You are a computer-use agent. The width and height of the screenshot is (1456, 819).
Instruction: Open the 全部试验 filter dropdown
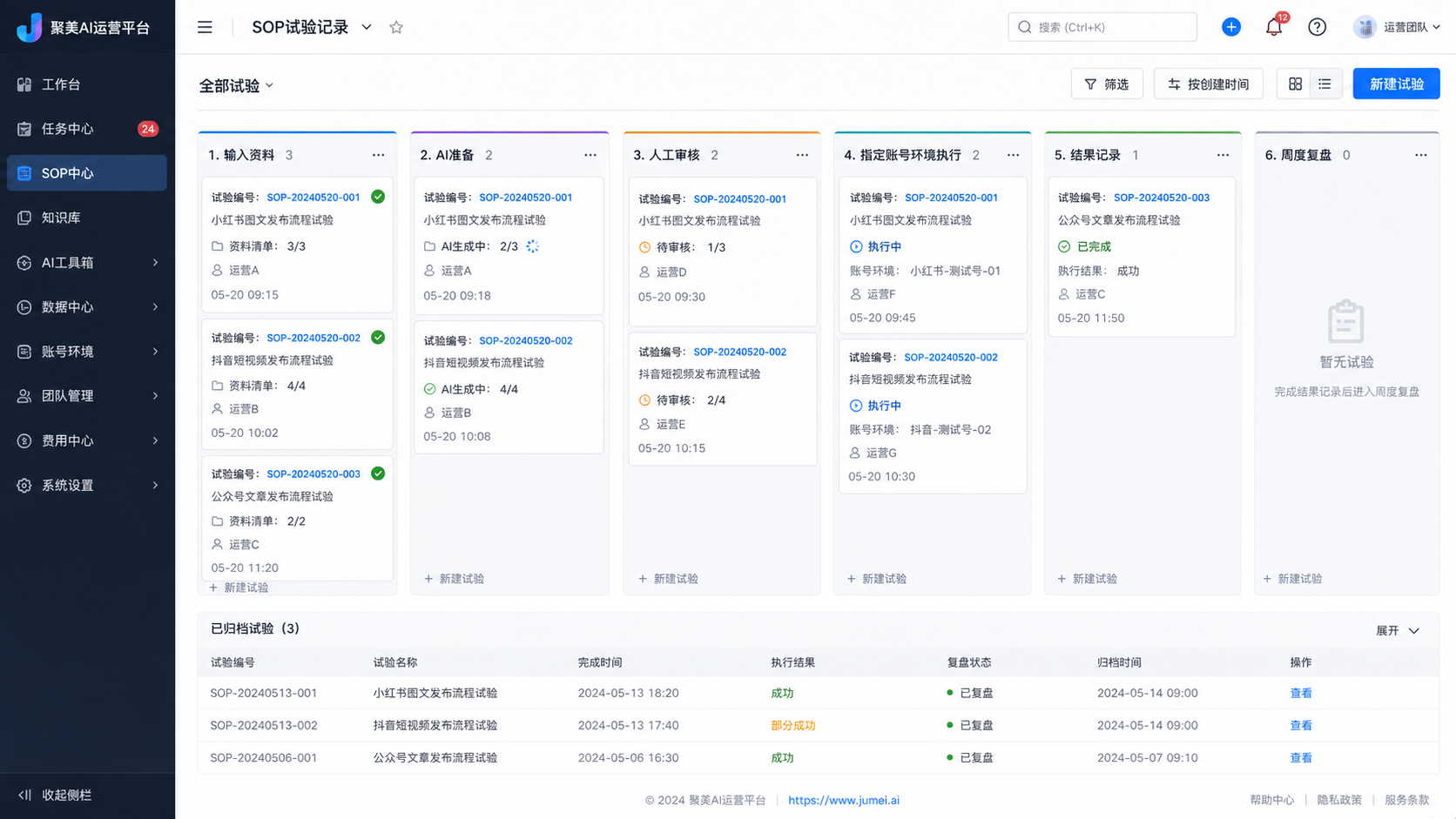236,85
